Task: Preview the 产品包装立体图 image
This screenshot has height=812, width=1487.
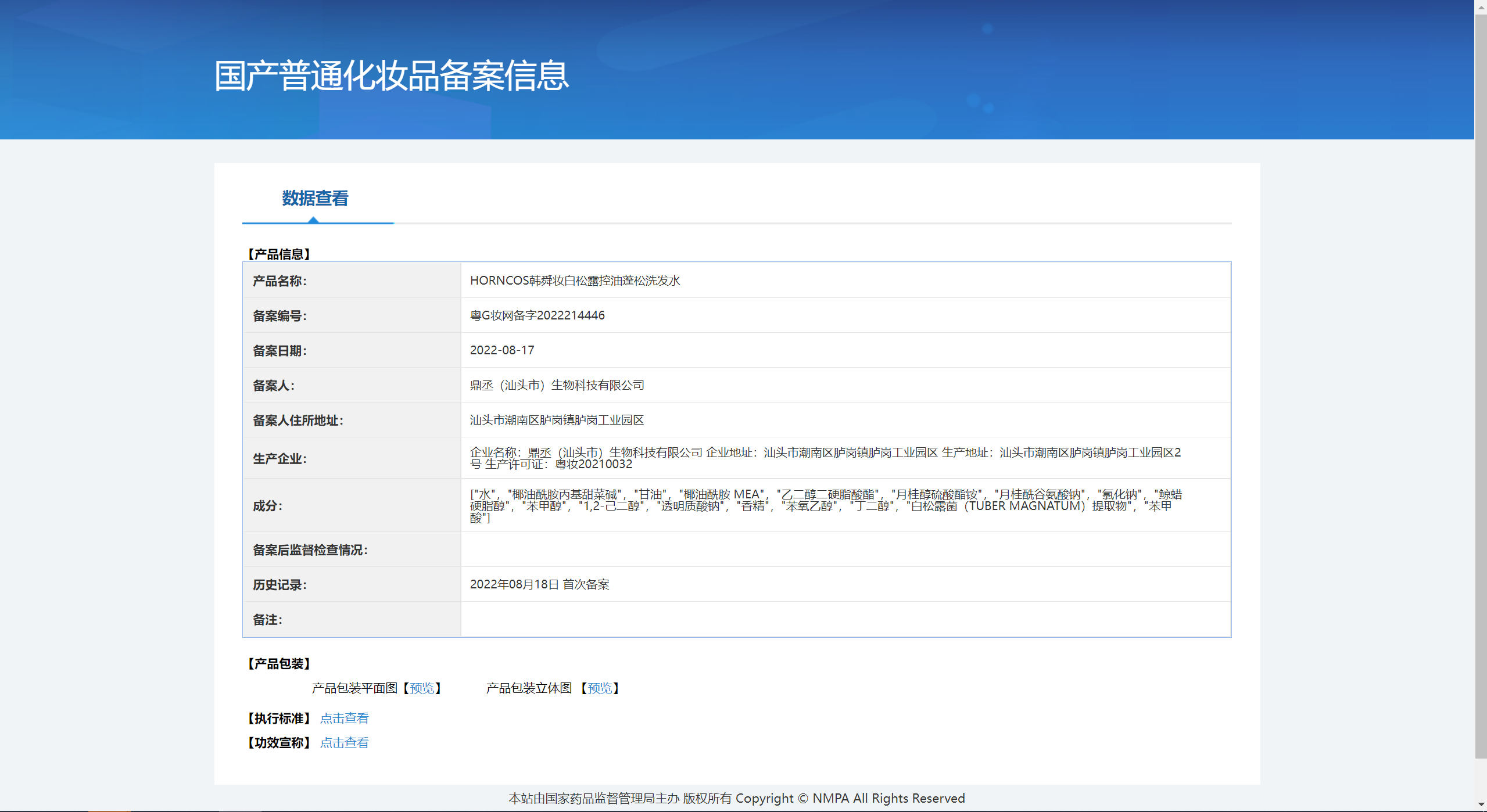Action: tap(600, 688)
